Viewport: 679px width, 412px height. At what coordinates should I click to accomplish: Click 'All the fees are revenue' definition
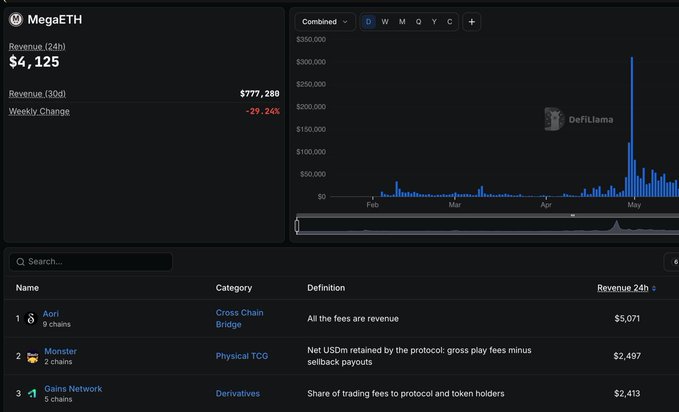[353, 318]
